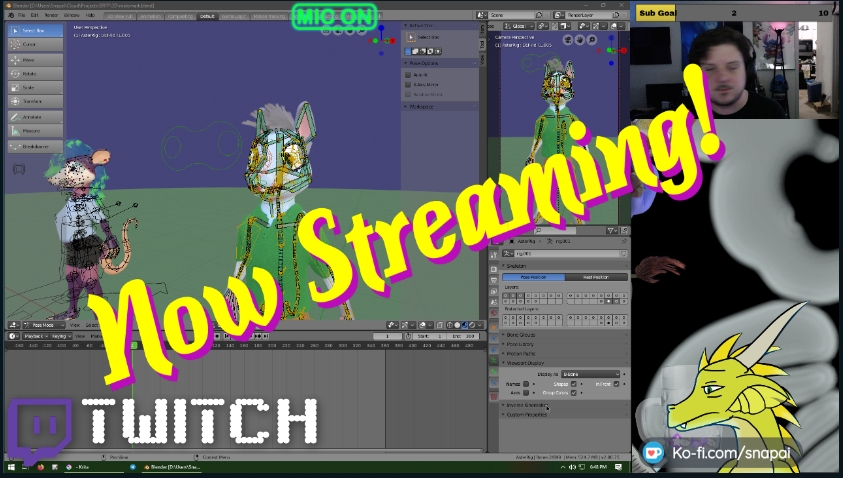Click the current frame number field
This screenshot has height=478, width=843.
[388, 336]
